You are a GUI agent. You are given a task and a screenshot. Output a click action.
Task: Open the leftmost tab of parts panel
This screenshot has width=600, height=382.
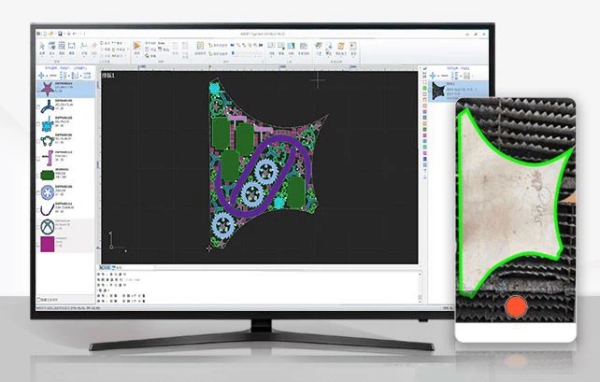click(x=51, y=68)
